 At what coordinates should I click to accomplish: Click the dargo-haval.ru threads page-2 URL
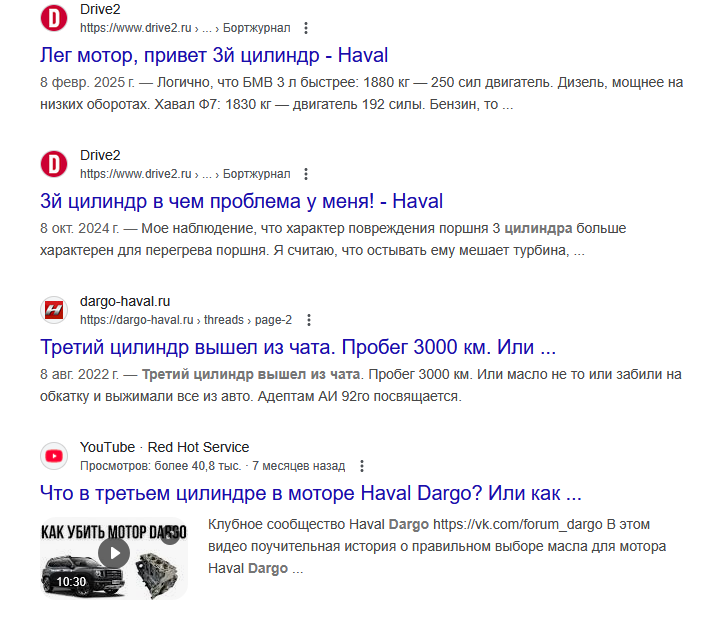[x=186, y=320]
